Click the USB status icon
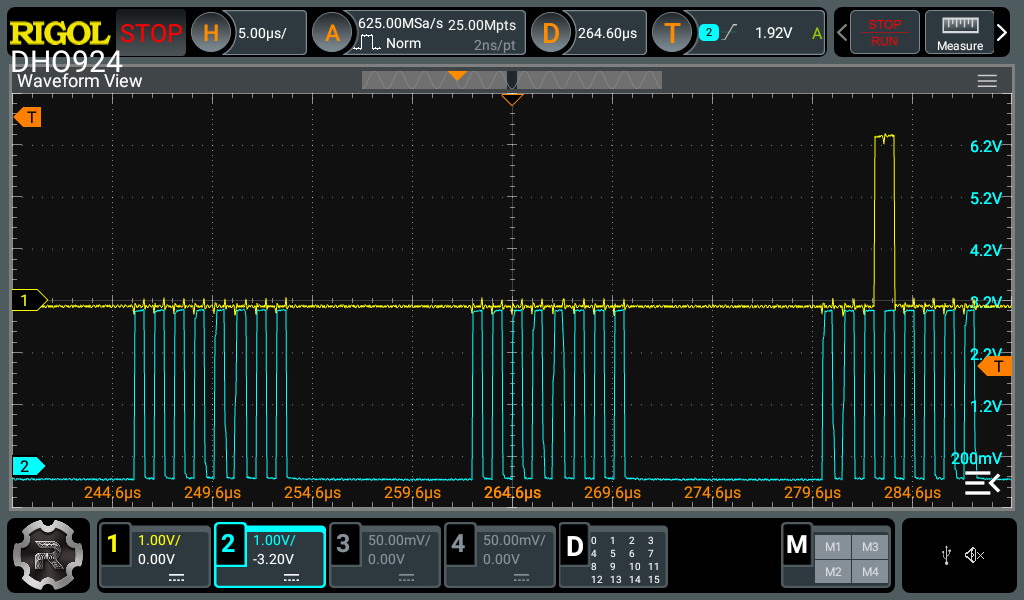 coord(946,555)
